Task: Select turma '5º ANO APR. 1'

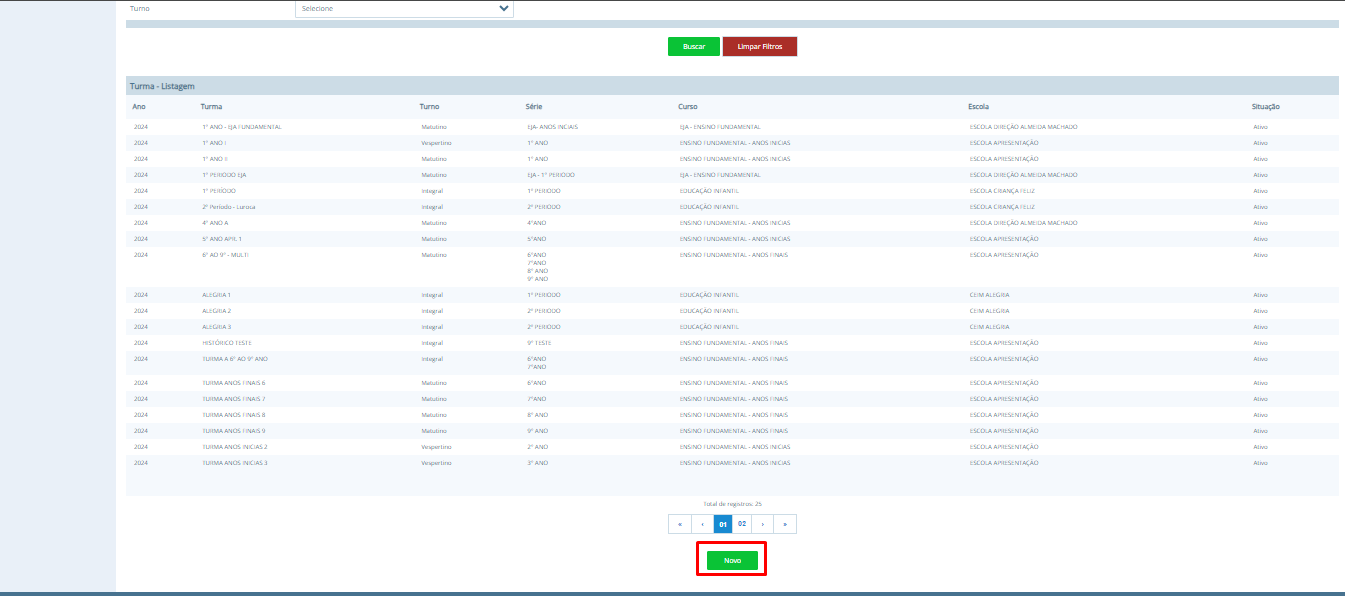Action: 222,239
